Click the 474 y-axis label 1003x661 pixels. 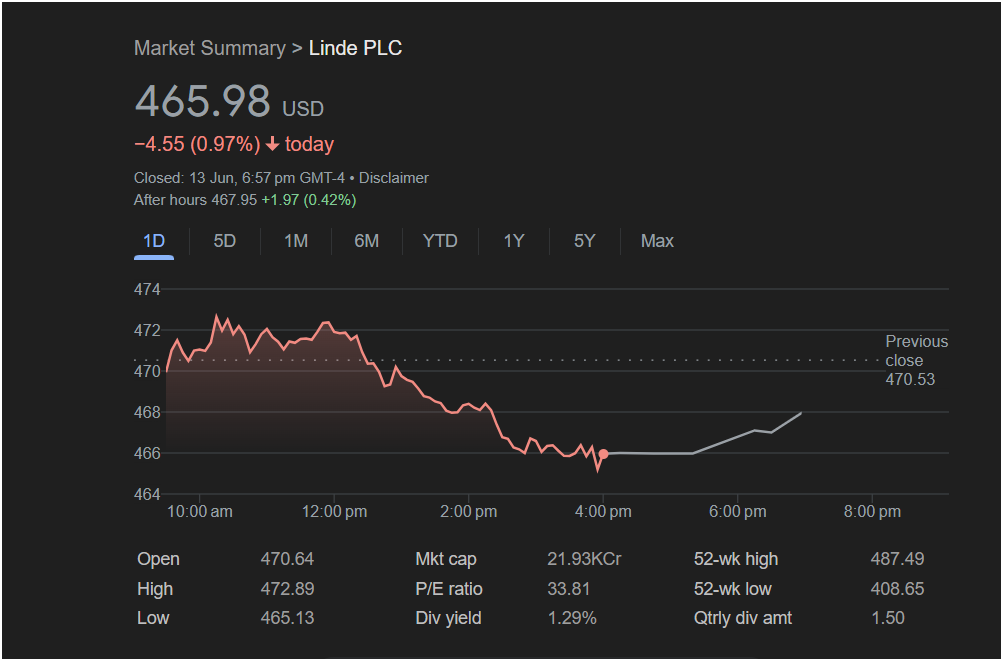[x=147, y=289]
